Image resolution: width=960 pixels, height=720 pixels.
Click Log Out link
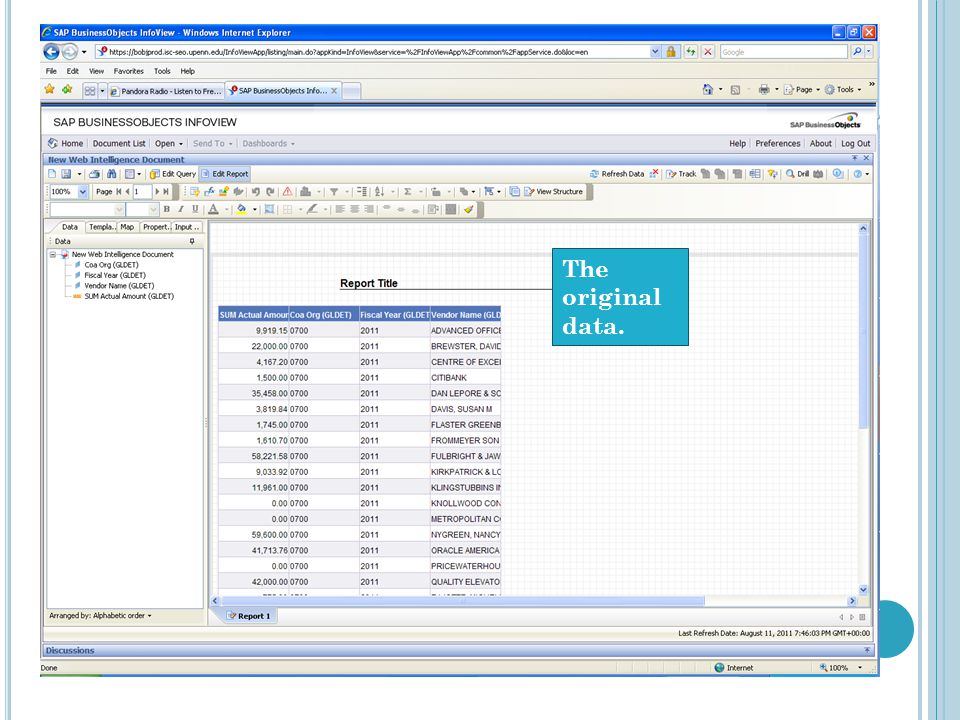pyautogui.click(x=855, y=143)
